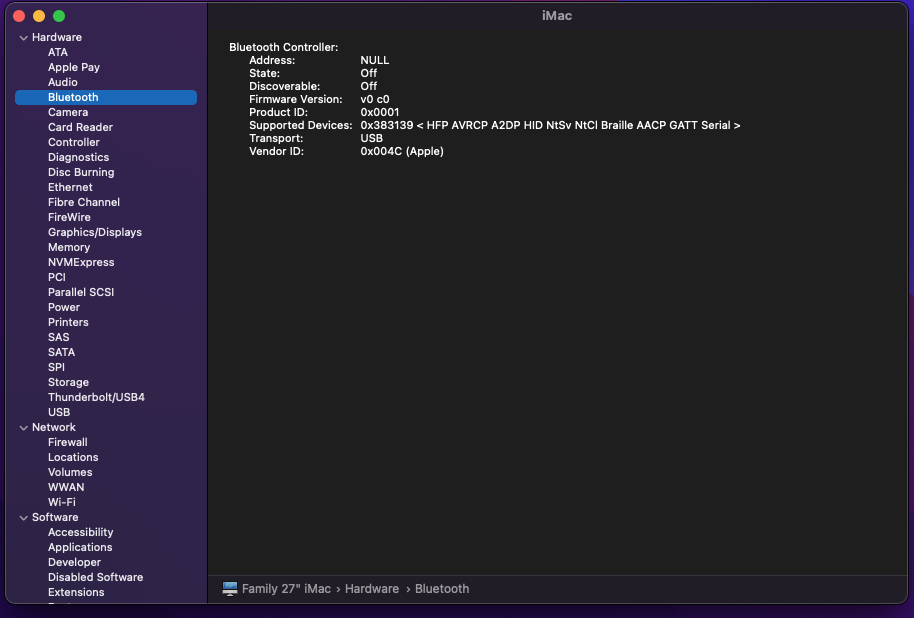Click Family 27" iMac in path bar
Viewport: 914px width, 618px height.
pyautogui.click(x=286, y=589)
